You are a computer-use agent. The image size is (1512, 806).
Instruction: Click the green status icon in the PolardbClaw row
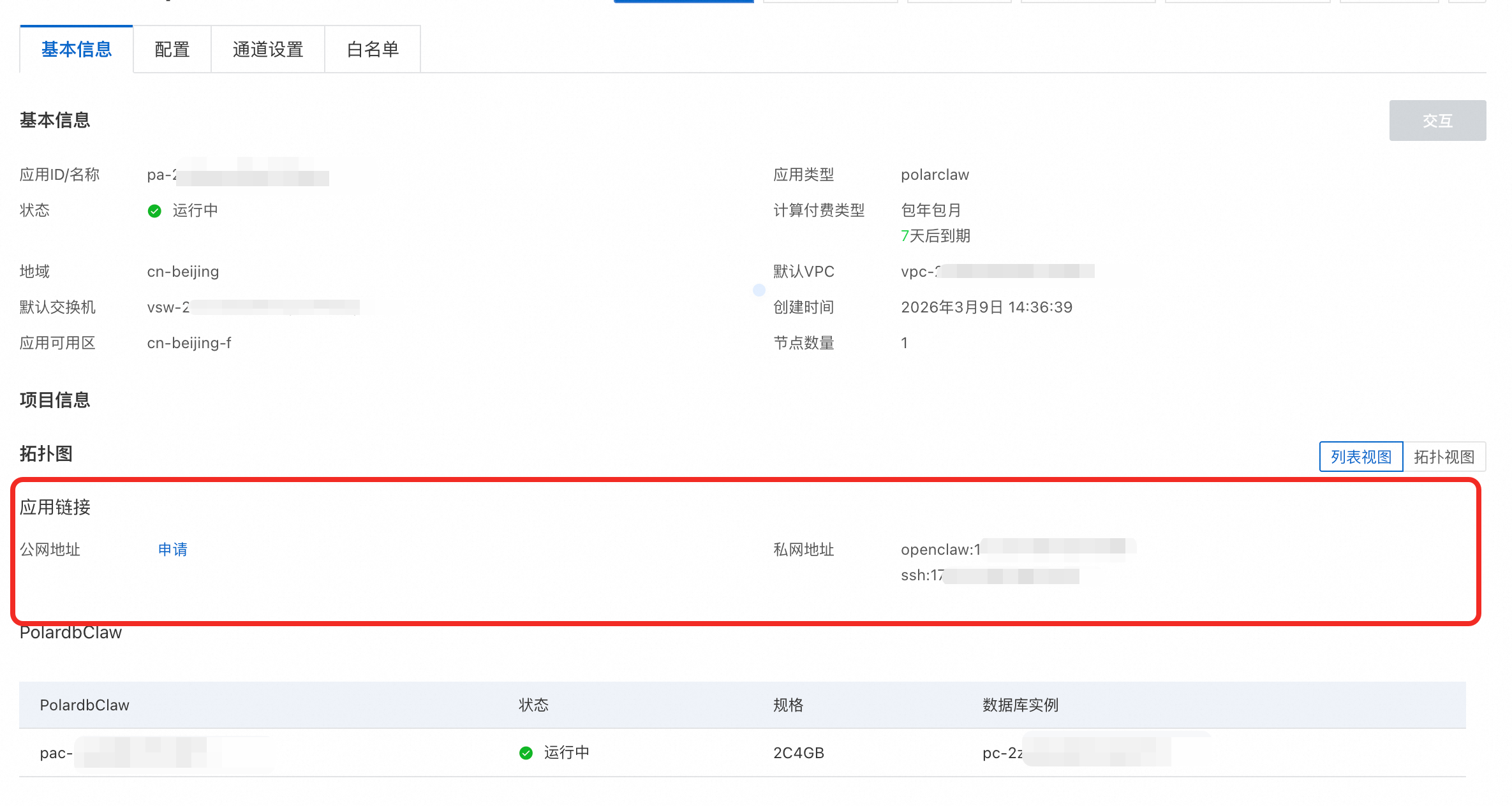(x=526, y=753)
